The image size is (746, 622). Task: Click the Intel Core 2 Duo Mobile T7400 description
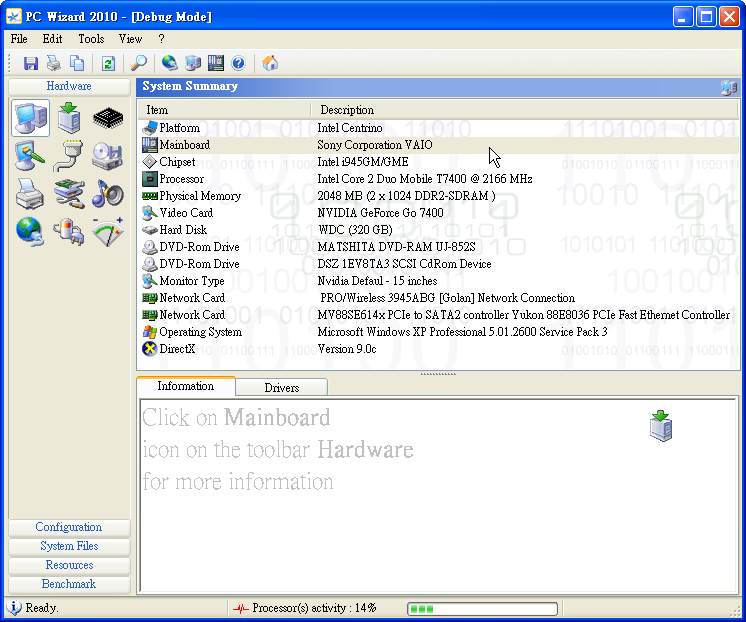[x=425, y=179]
